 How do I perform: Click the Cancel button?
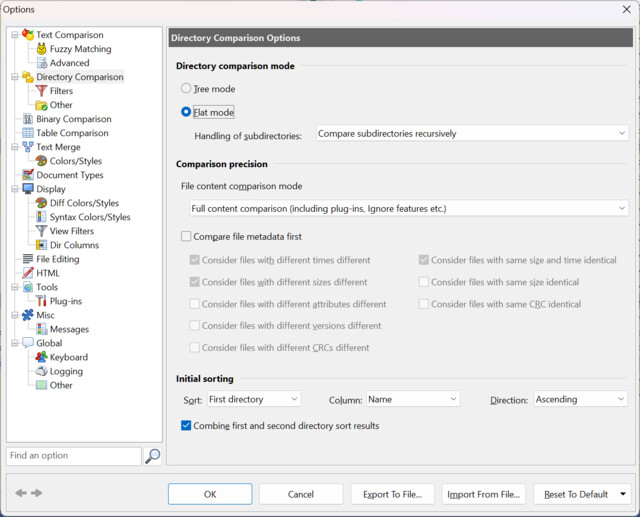point(301,494)
